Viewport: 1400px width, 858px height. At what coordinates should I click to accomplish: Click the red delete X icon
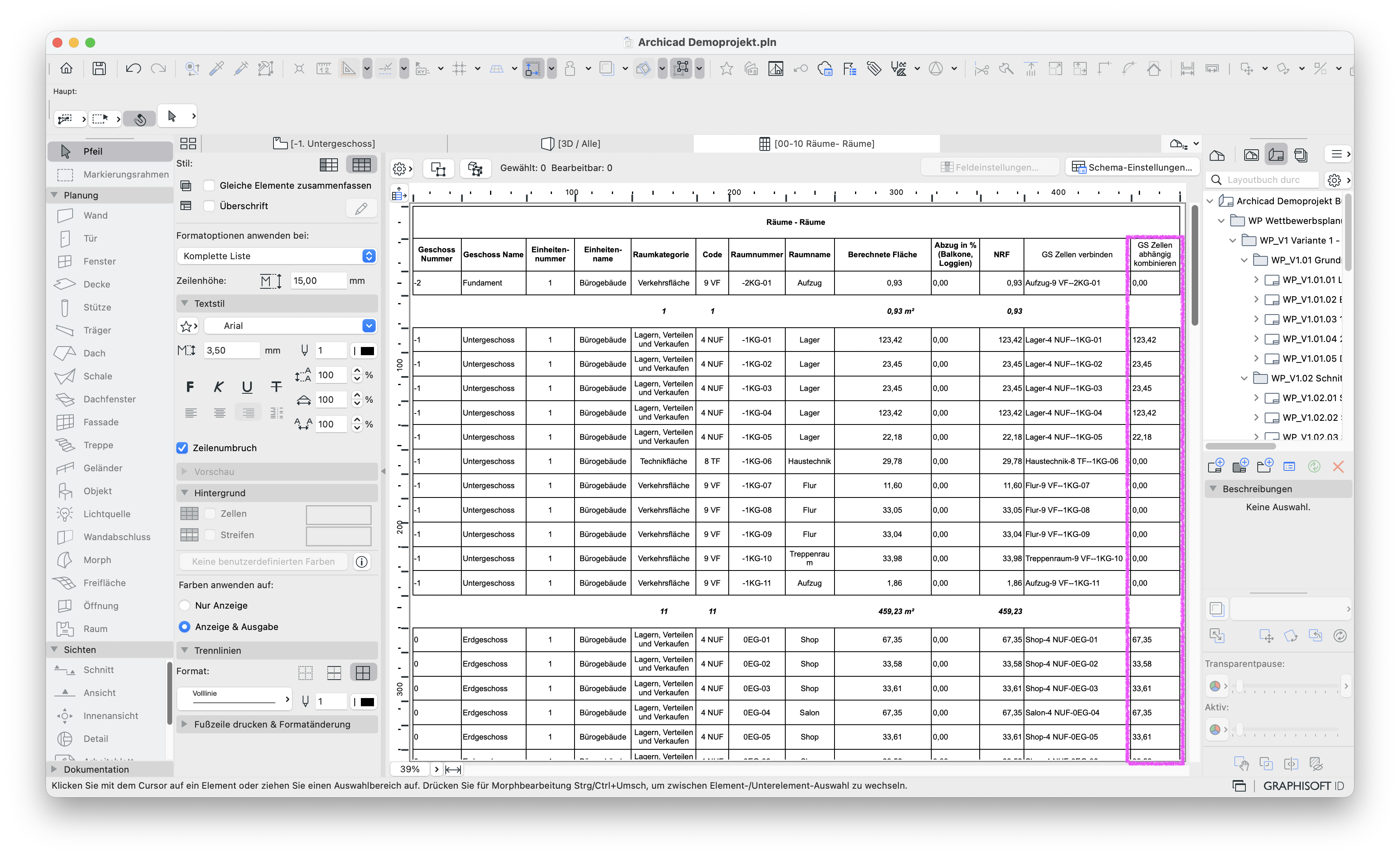pyautogui.click(x=1338, y=466)
